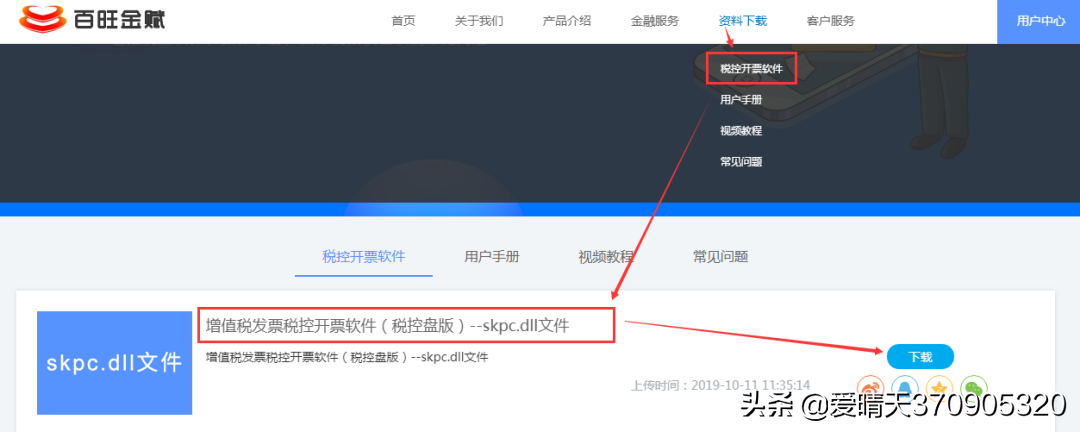Open the 资料下载 menu

tap(742, 21)
